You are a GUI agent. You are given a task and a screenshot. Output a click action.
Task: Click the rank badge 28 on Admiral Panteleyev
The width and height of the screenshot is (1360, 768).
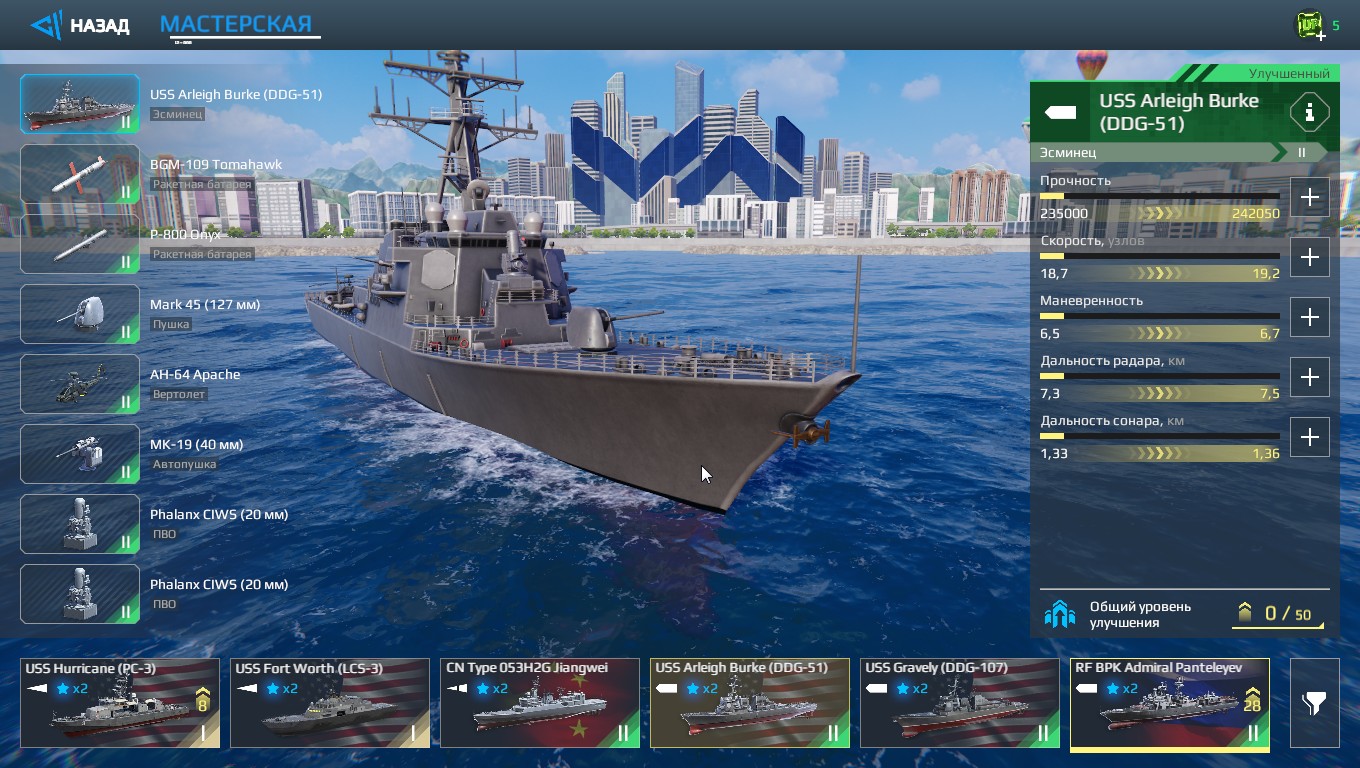1252,699
